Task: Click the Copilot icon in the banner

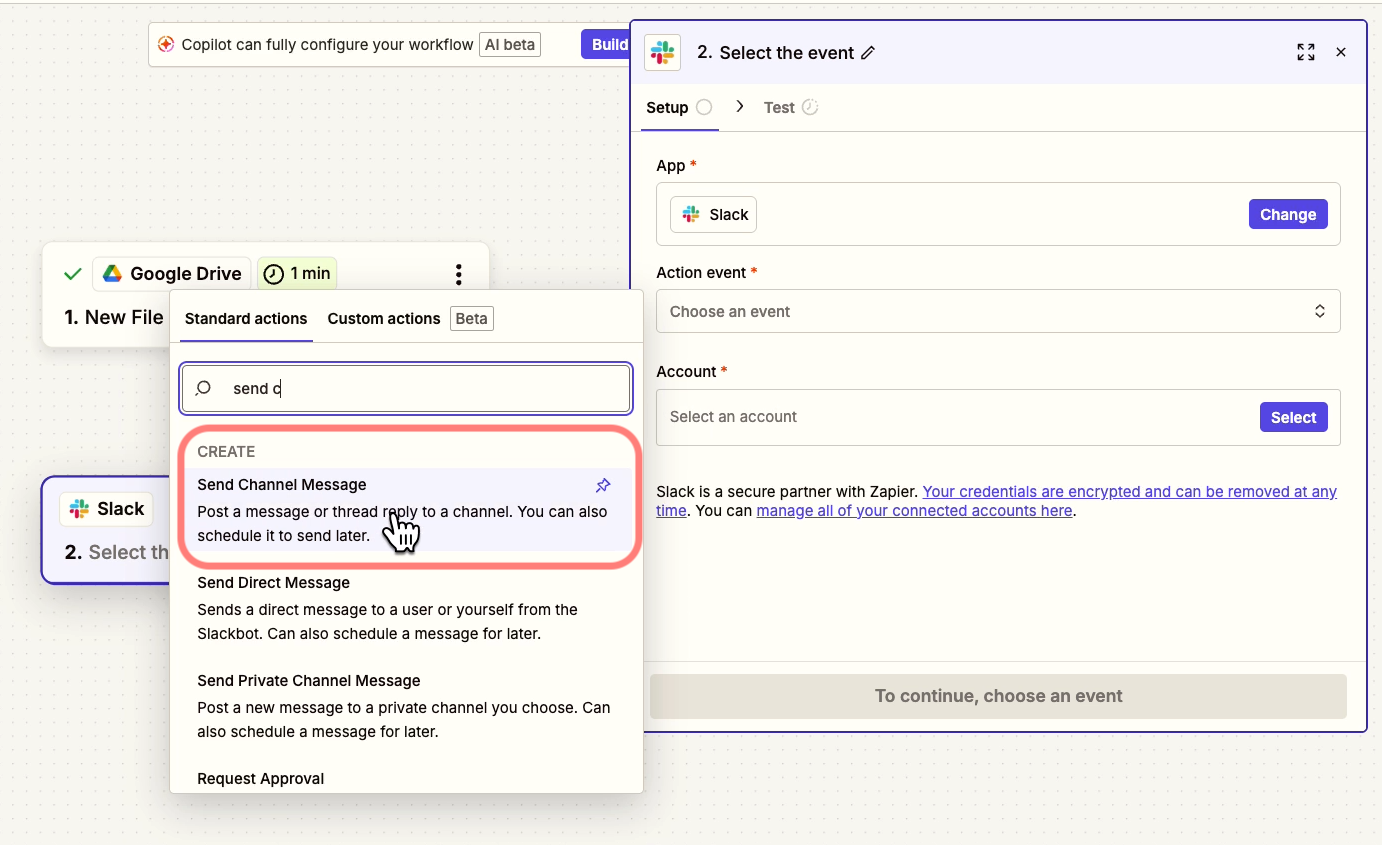Action: 167,44
